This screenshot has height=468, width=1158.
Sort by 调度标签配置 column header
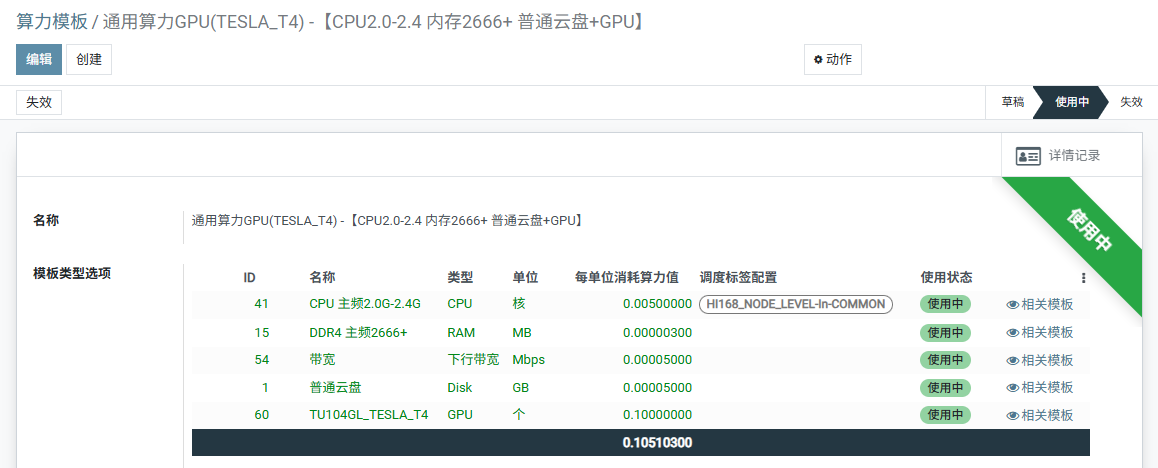(738, 278)
